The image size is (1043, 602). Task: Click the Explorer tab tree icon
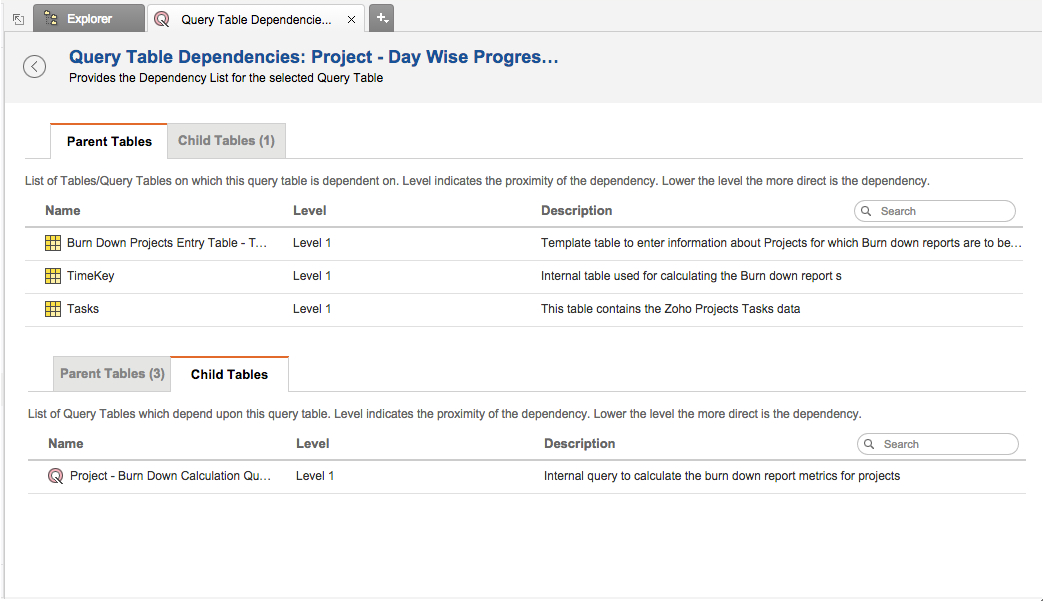(x=51, y=18)
